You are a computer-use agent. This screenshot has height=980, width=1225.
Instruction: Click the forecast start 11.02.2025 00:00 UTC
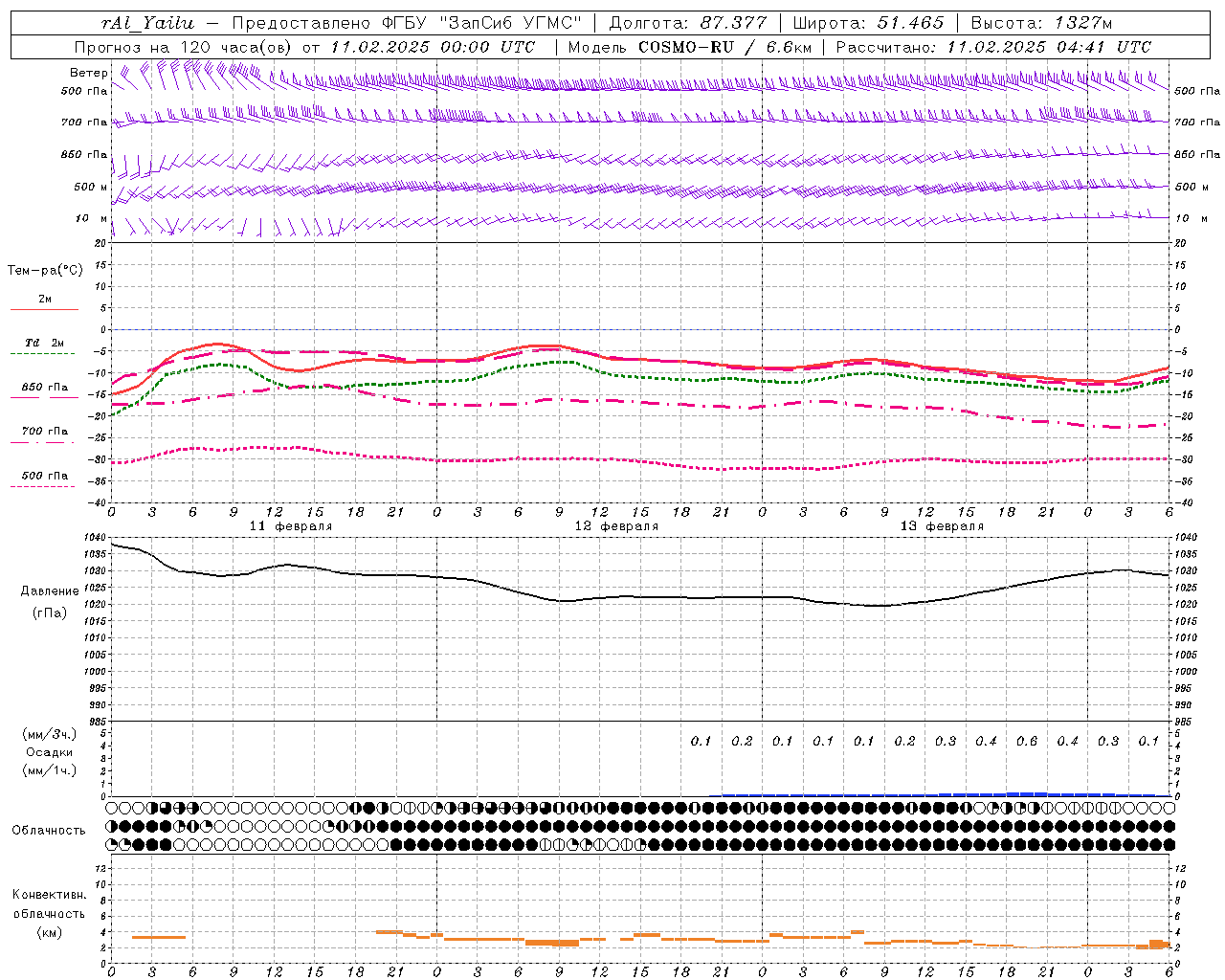pyautogui.click(x=432, y=47)
